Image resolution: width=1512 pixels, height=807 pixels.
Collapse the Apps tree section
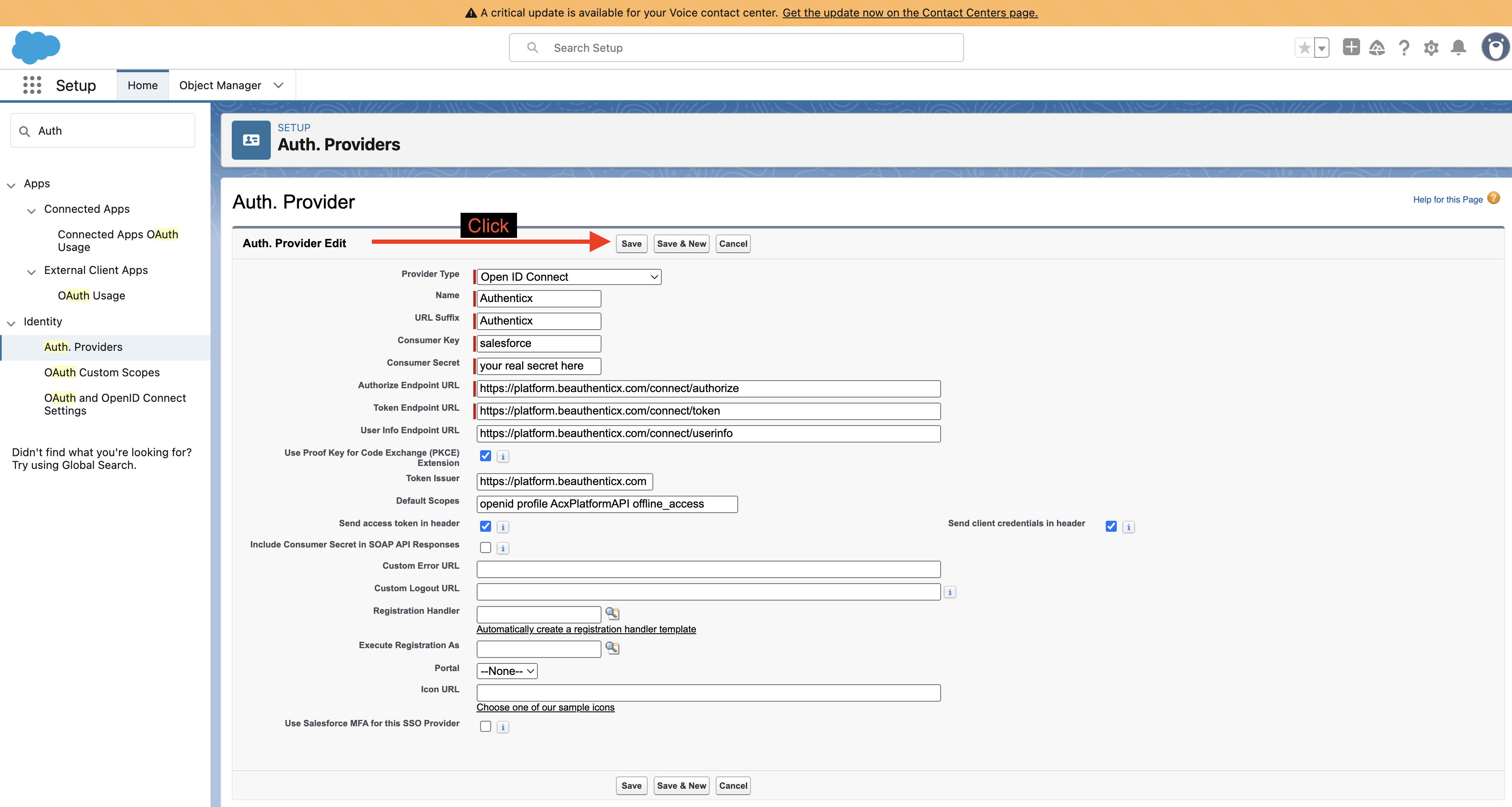pos(11,185)
